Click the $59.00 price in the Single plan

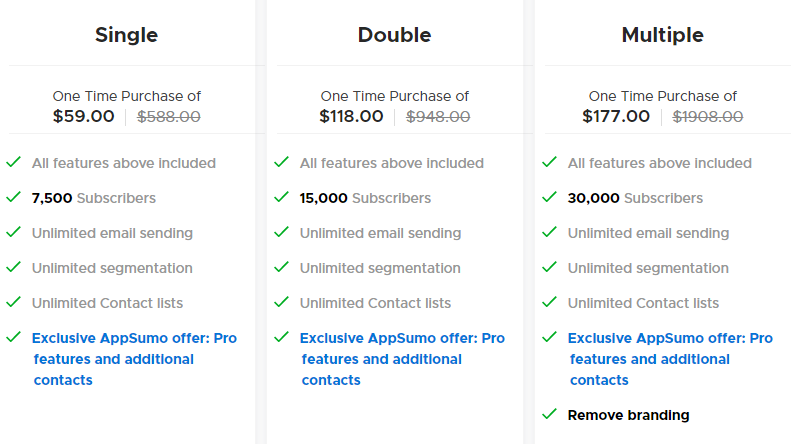click(x=84, y=117)
